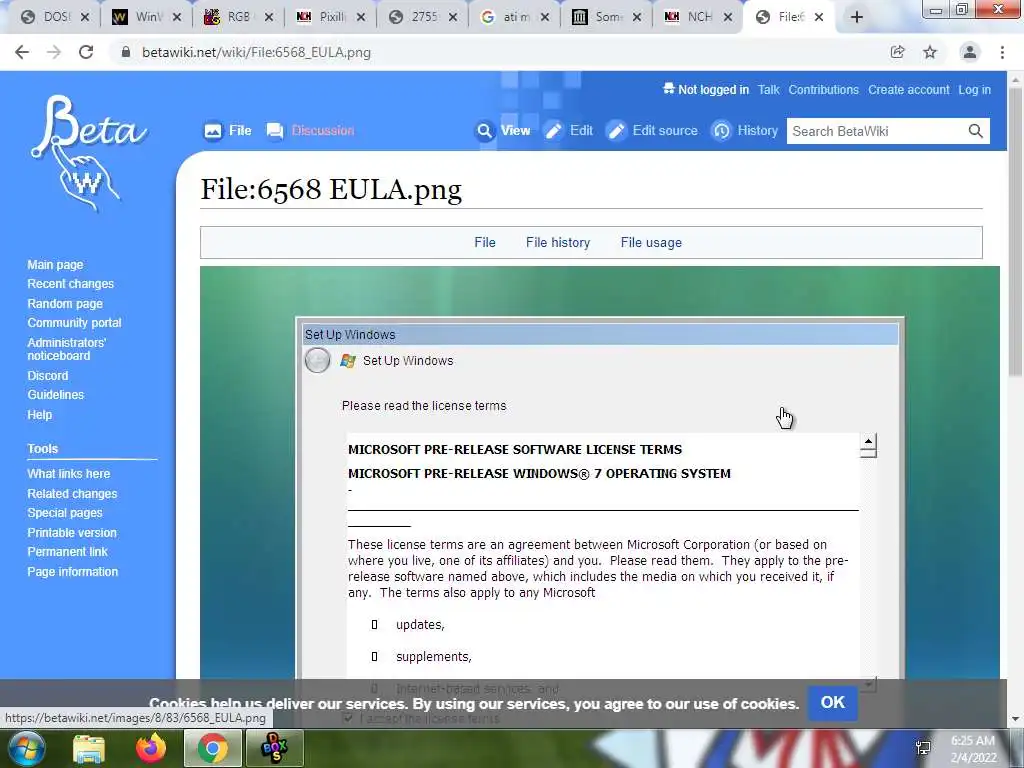Click the search magnifier in Search BetaWiki box

point(975,131)
